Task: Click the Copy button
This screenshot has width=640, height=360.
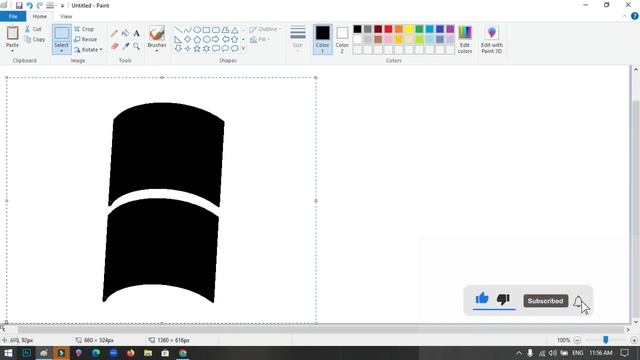Action: 35,39
